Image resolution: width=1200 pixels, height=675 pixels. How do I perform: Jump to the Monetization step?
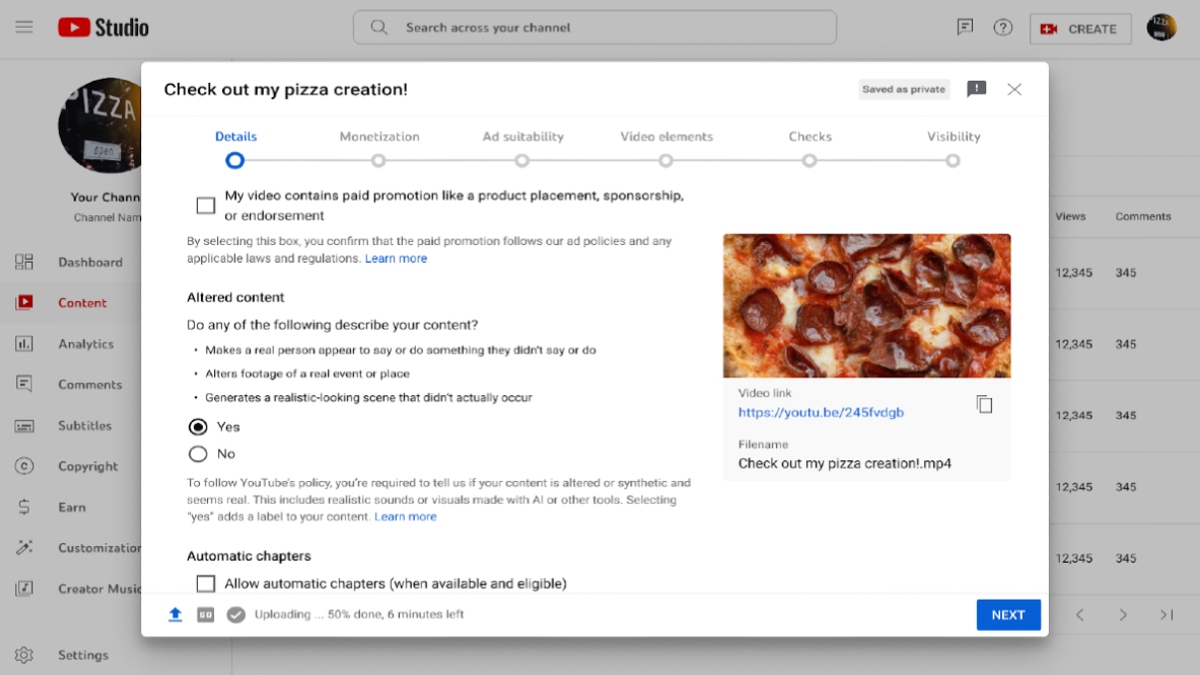click(x=379, y=160)
